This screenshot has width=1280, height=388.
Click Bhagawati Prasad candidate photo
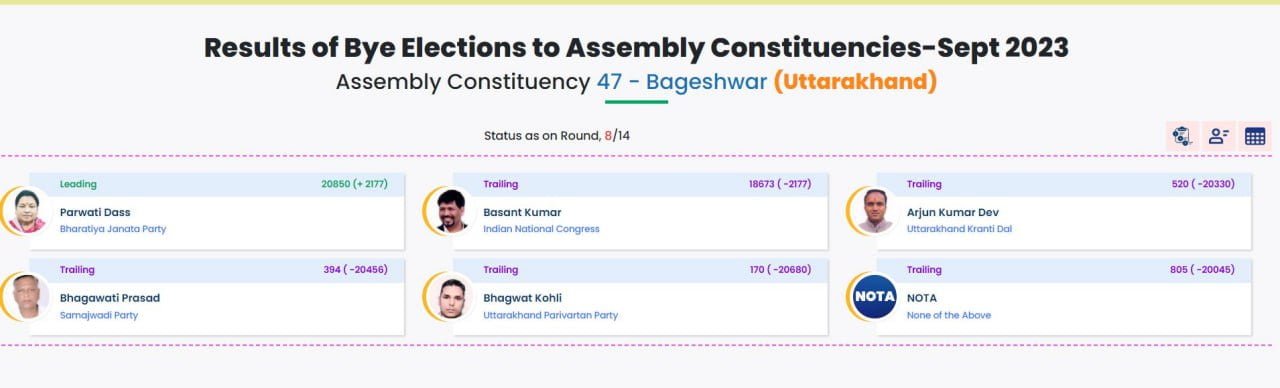pos(26,297)
